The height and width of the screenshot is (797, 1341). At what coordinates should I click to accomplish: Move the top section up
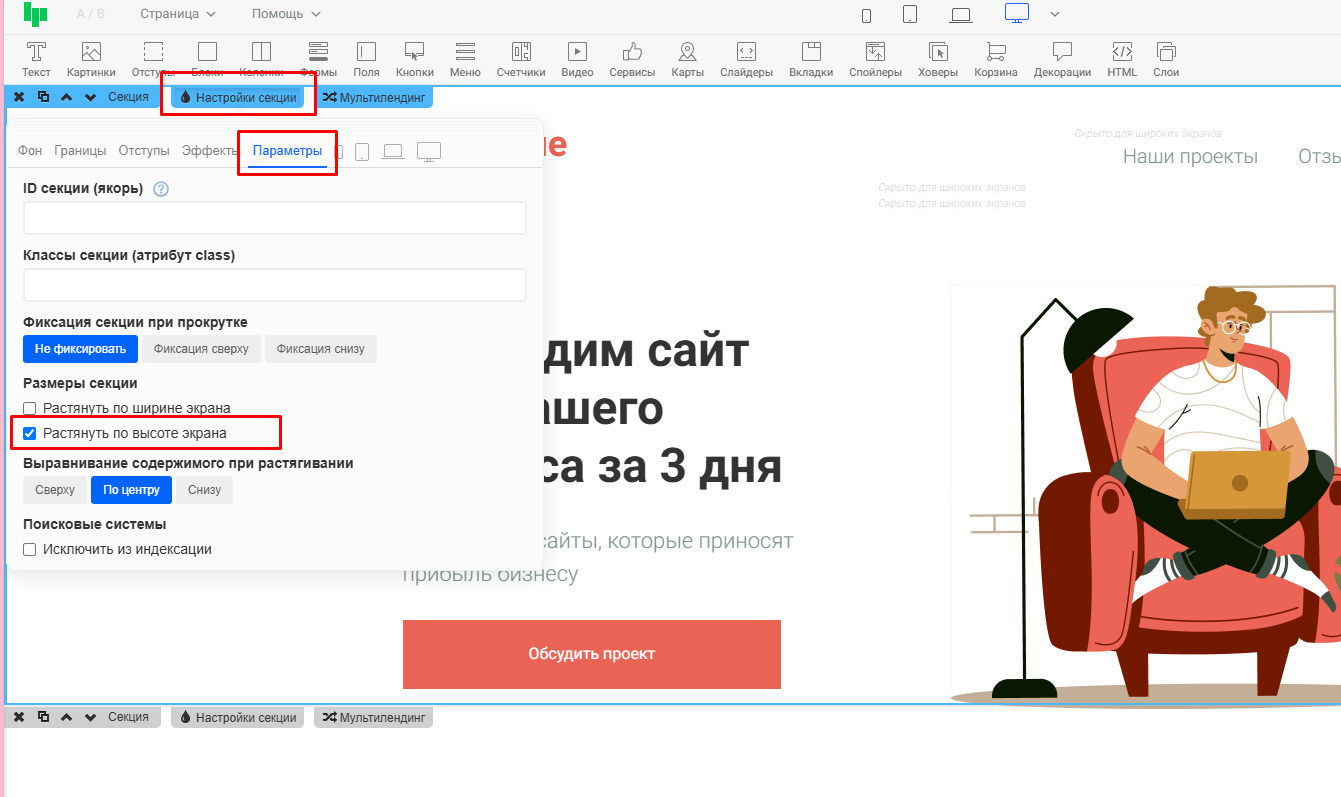(67, 97)
